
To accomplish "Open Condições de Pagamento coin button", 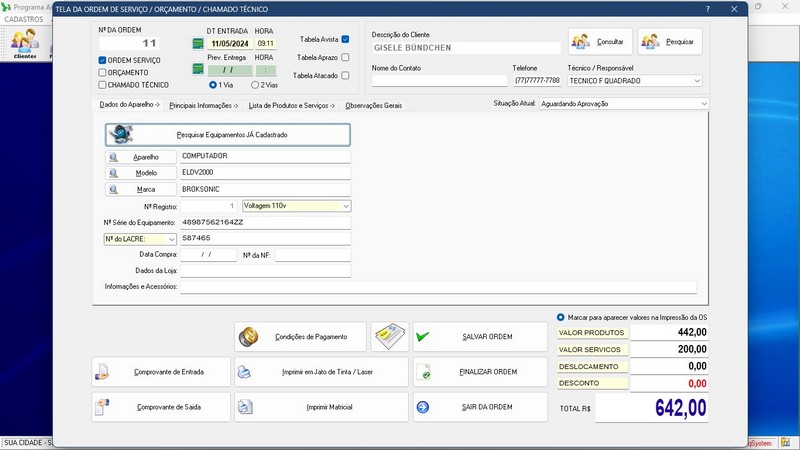I will click(300, 337).
